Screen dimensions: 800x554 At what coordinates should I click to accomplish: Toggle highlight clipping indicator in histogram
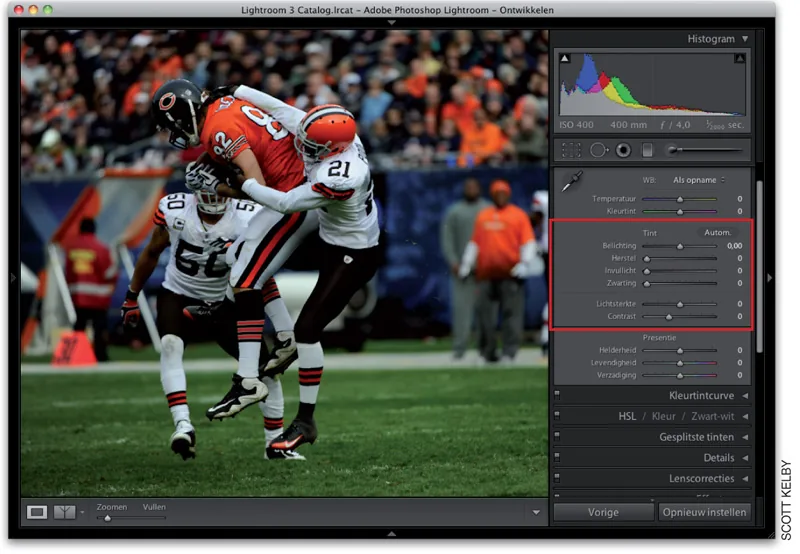coord(739,59)
